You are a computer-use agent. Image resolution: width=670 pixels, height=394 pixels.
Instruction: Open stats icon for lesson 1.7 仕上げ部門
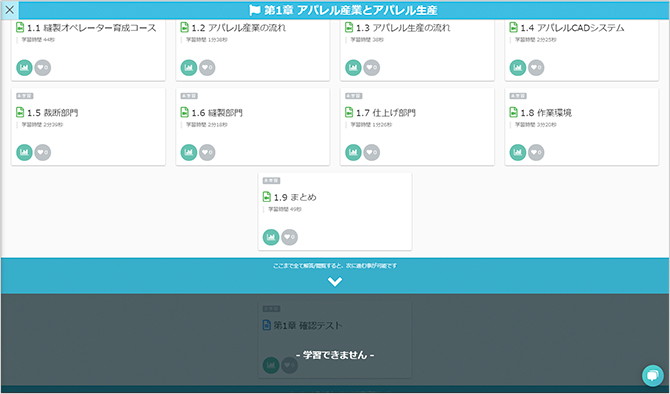point(353,153)
